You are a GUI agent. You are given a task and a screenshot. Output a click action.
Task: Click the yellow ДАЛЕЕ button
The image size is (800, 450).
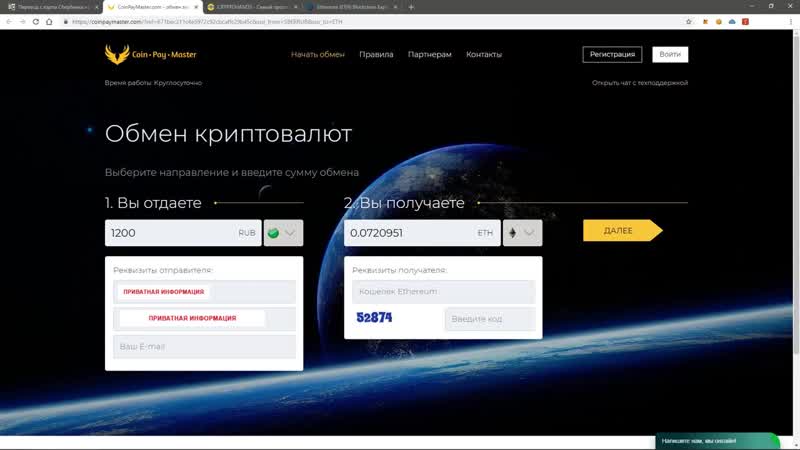[x=622, y=231]
